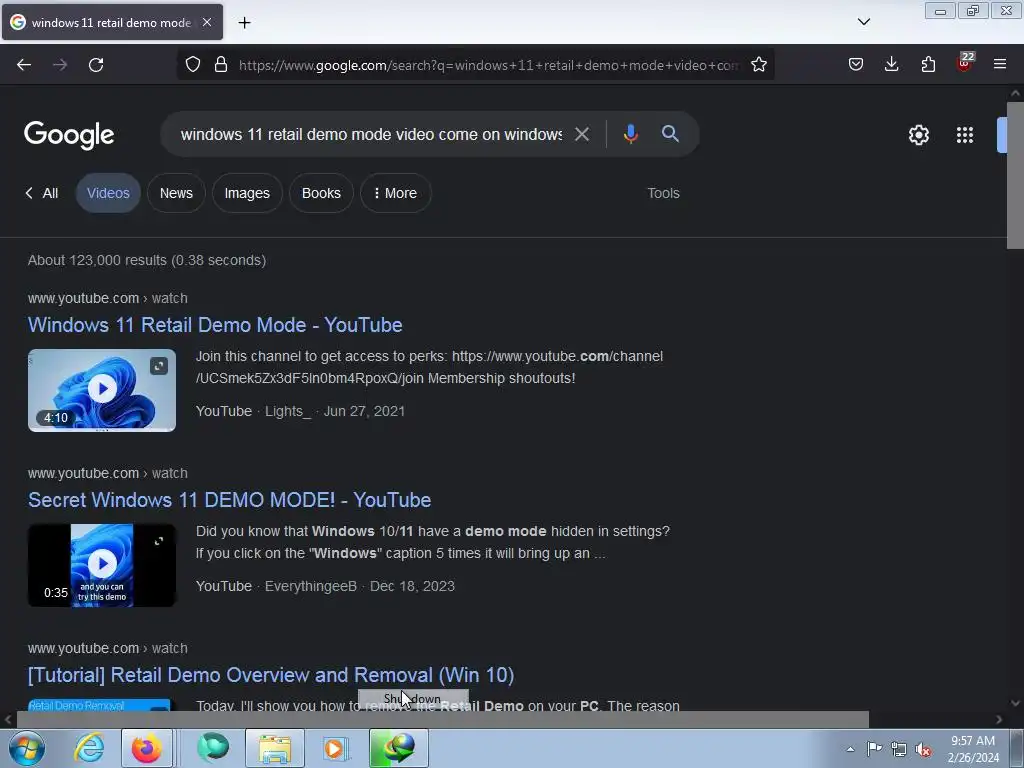
Task: Play the 0:35 demo mode video thumbnail
Action: click(102, 565)
